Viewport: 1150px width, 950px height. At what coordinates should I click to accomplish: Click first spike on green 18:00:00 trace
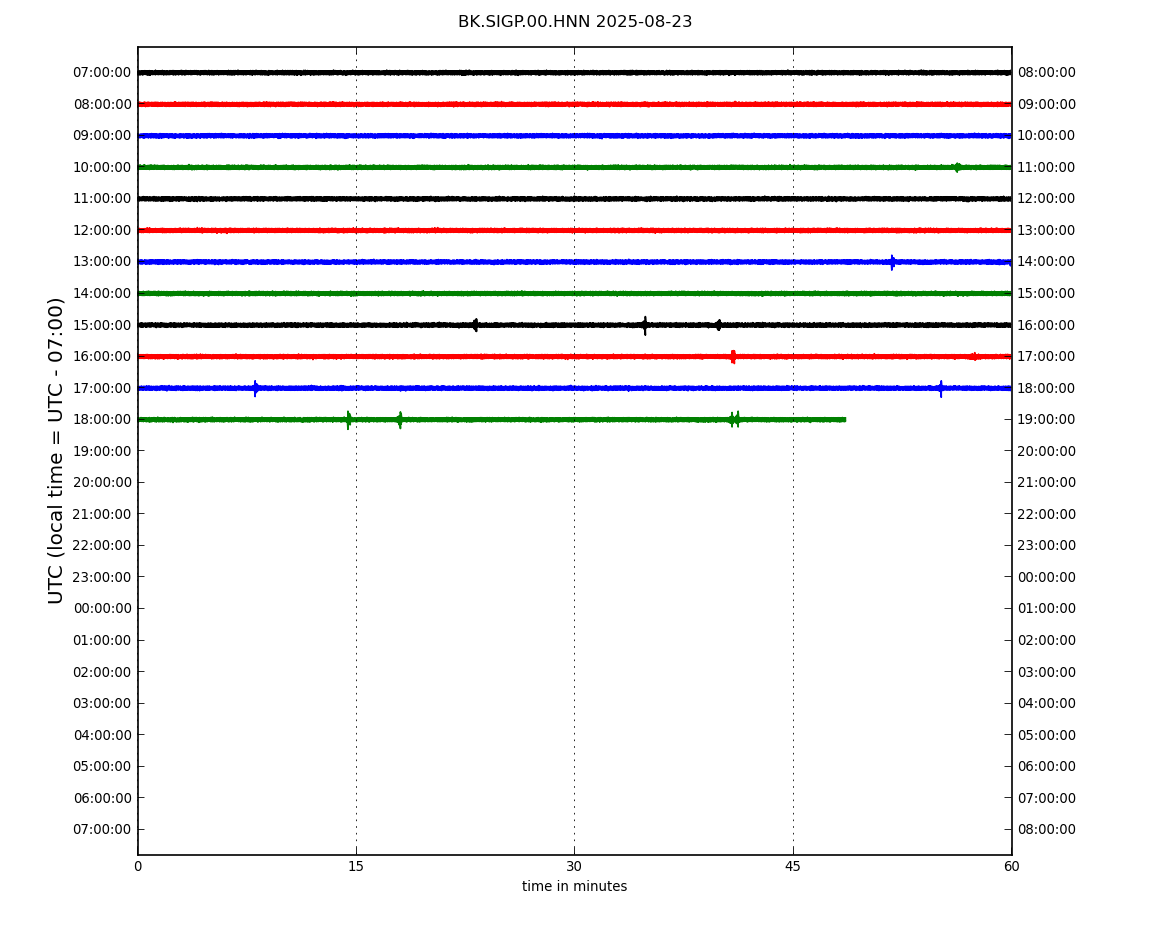[x=348, y=420]
